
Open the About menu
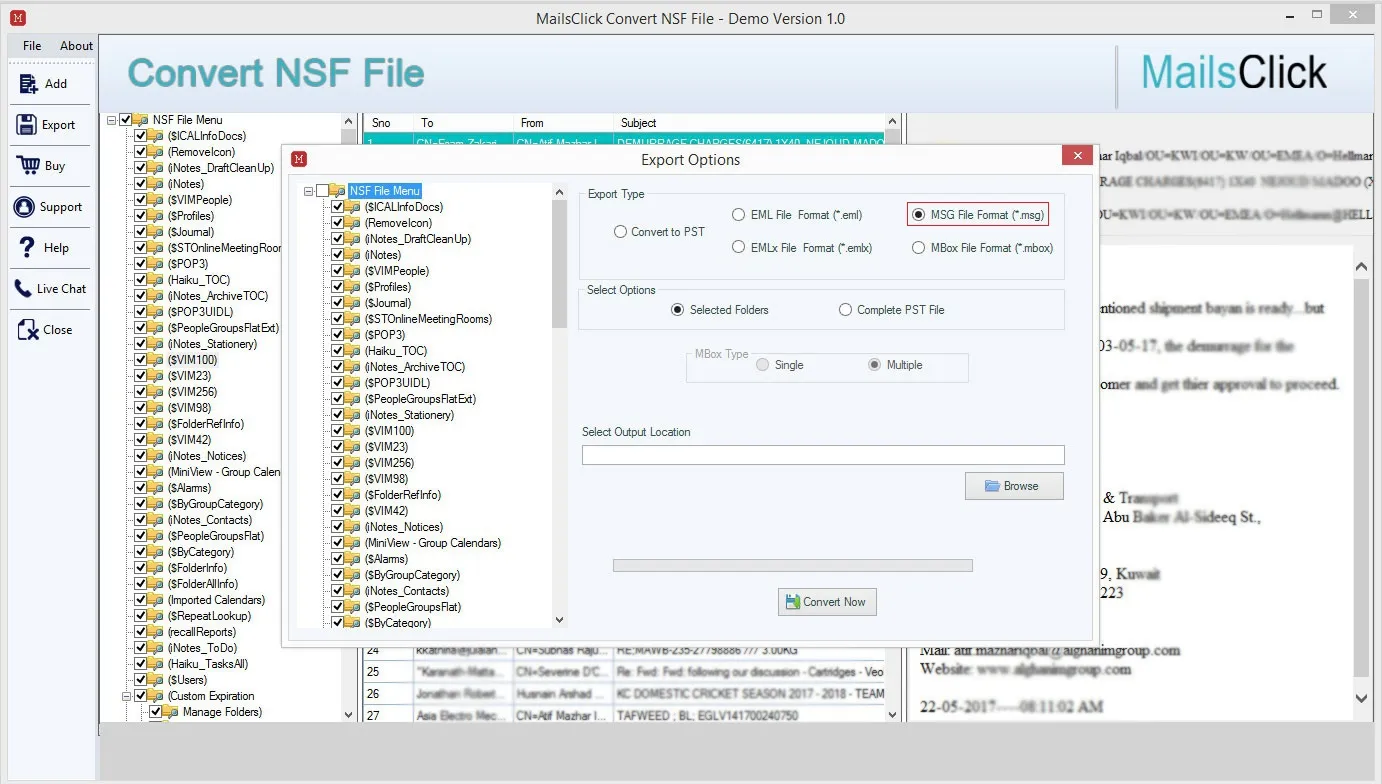(x=76, y=46)
